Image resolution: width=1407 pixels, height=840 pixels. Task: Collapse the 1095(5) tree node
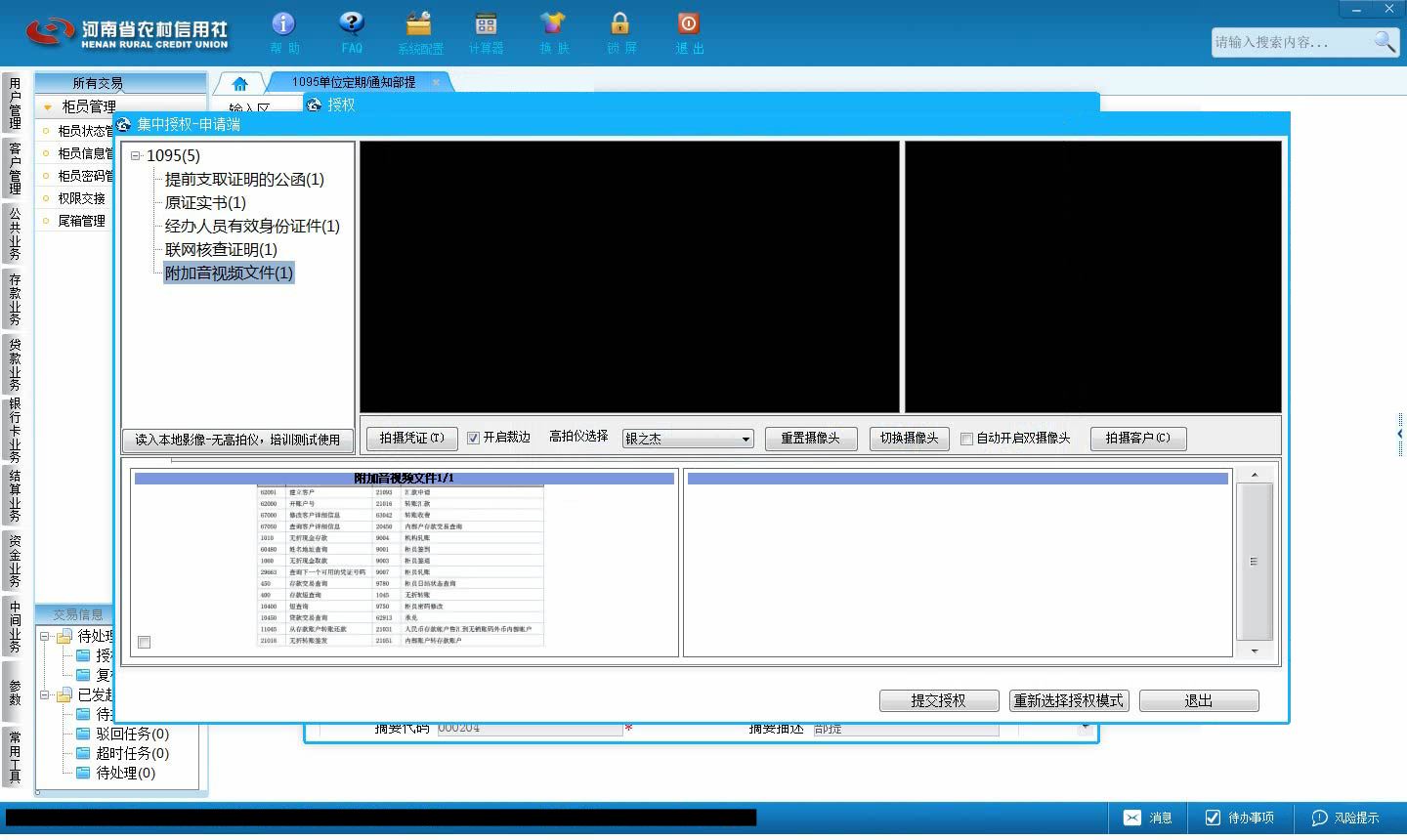click(136, 155)
